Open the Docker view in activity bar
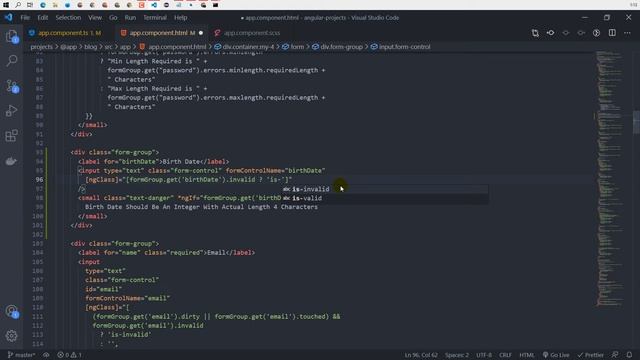Screen dimensions: 640x360 tap(12, 161)
